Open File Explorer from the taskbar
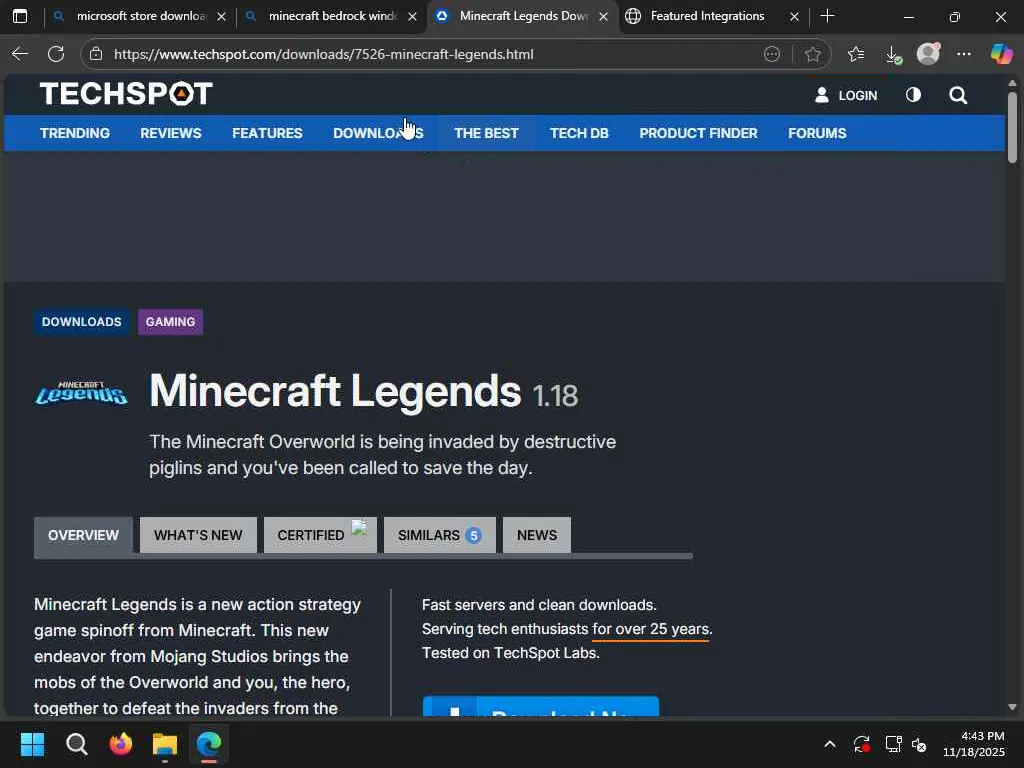Screen dimensions: 1024x768 (165, 744)
